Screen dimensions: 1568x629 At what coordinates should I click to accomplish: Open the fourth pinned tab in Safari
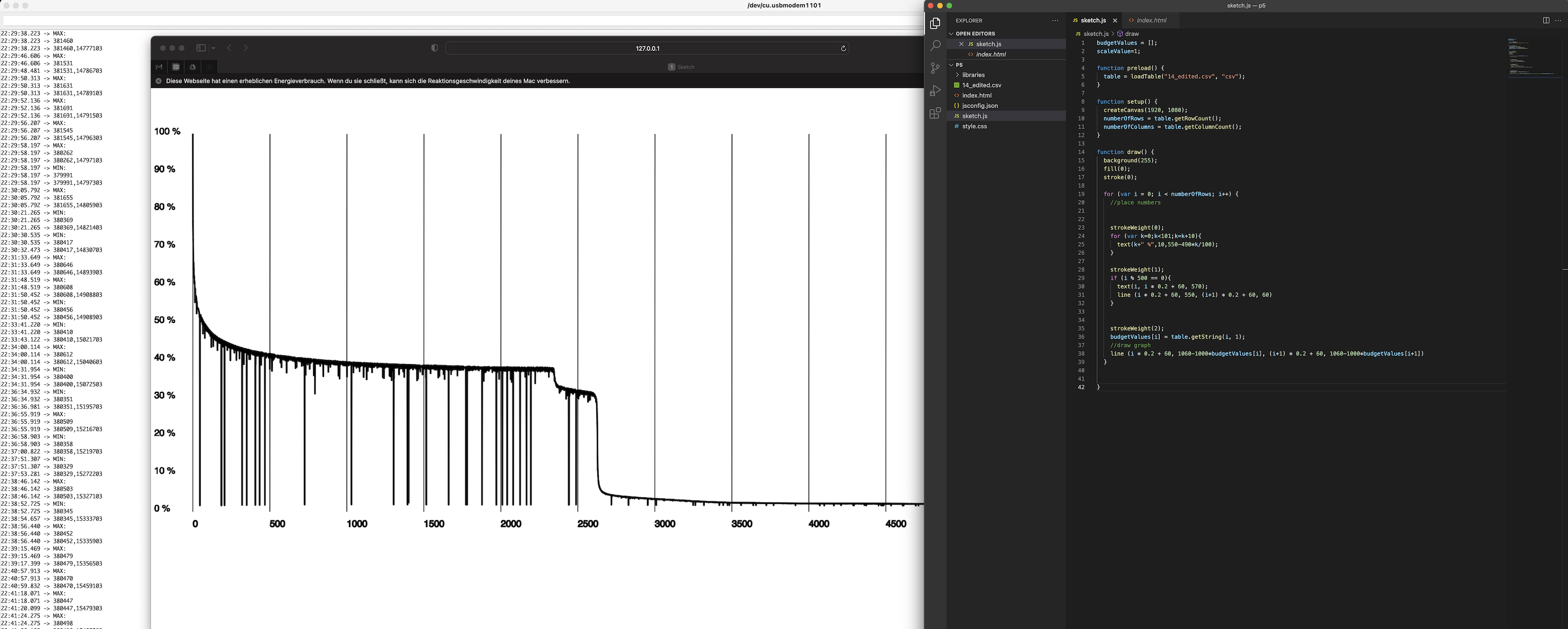(x=210, y=67)
